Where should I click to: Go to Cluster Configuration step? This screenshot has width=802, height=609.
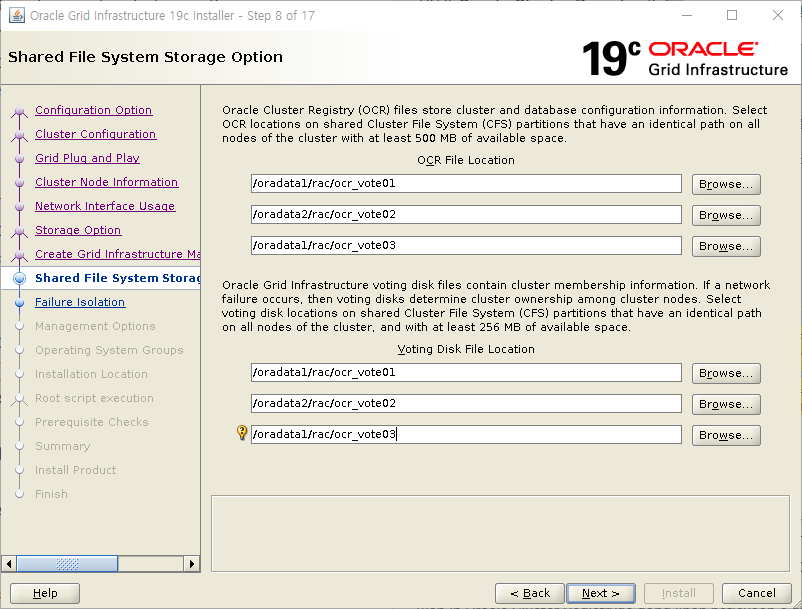[96, 134]
